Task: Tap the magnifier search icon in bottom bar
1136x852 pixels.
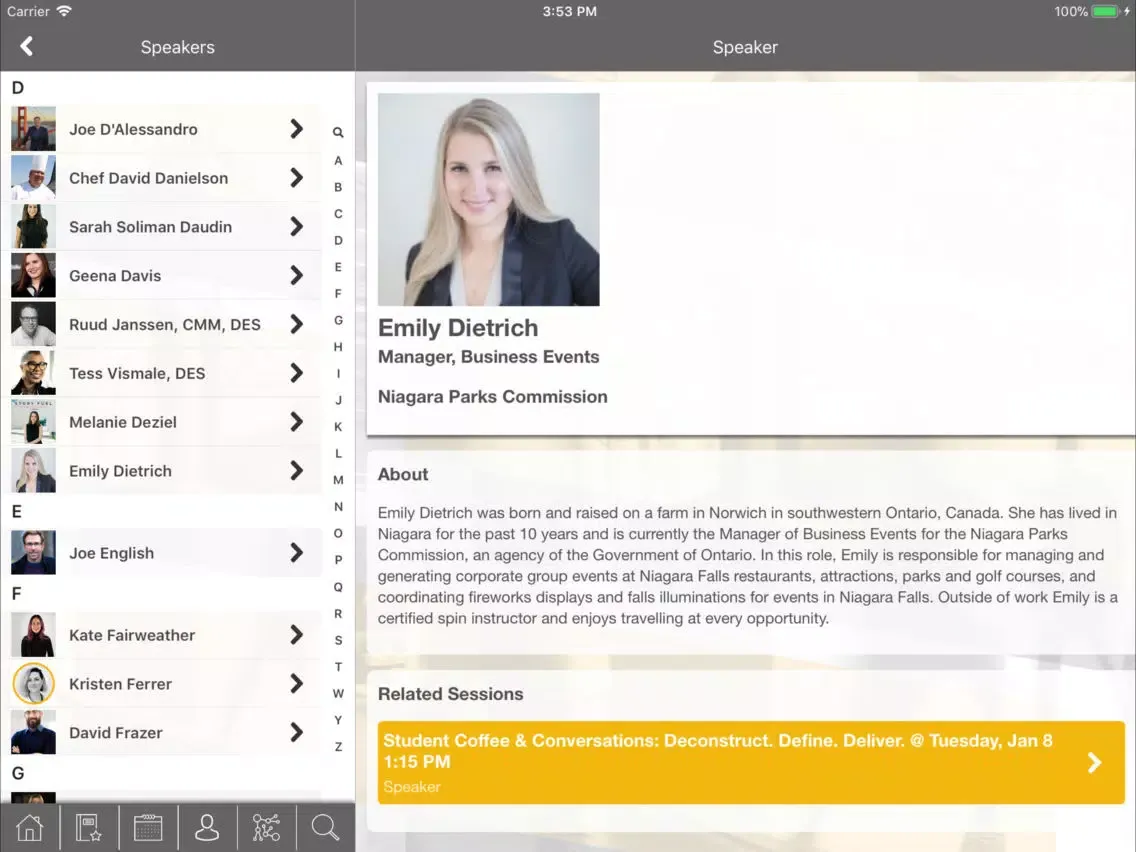Action: pyautogui.click(x=325, y=827)
